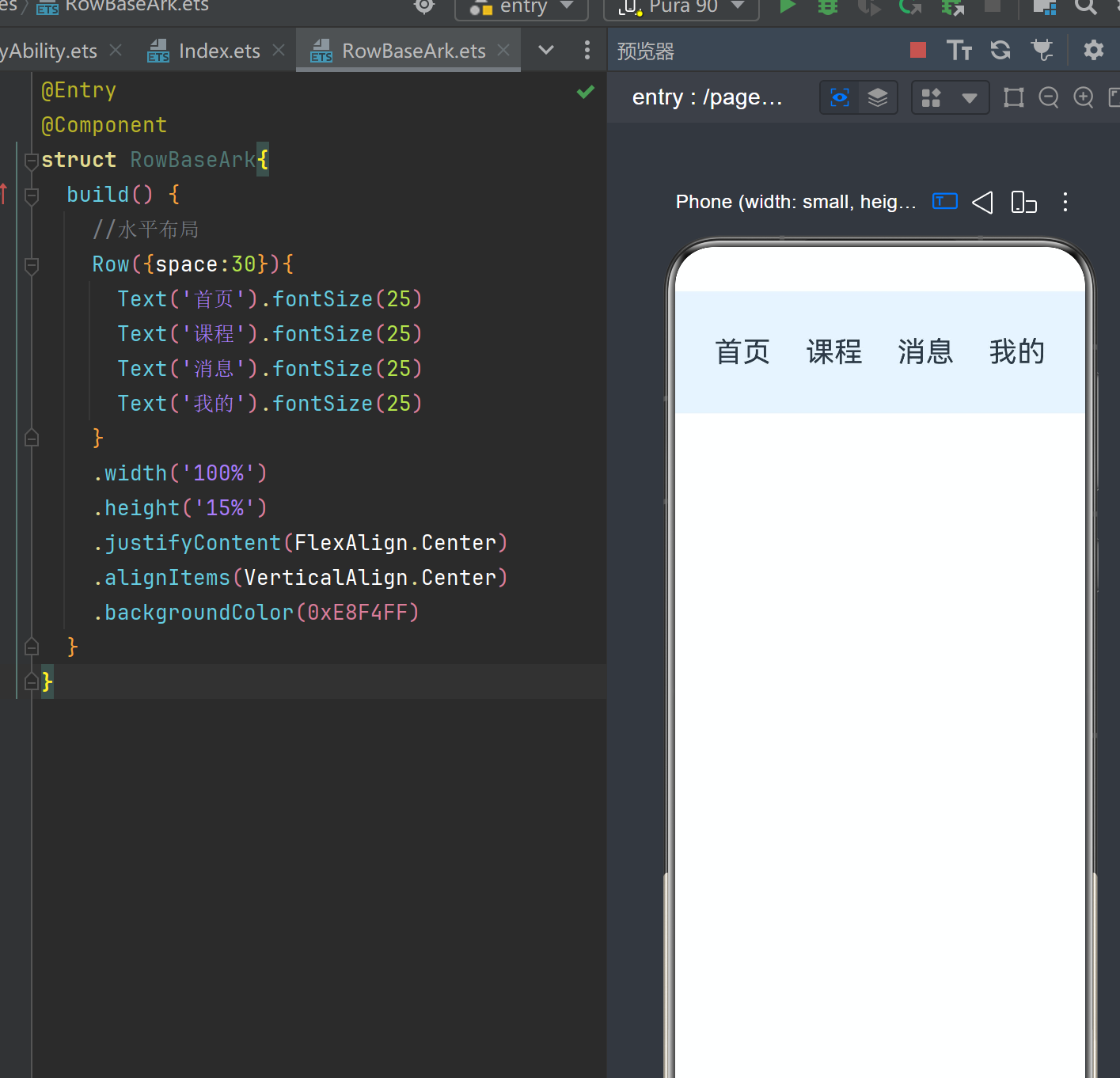Viewport: 1120px width, 1078px height.
Task: Collapse the Row fold marker
Action: (x=32, y=265)
